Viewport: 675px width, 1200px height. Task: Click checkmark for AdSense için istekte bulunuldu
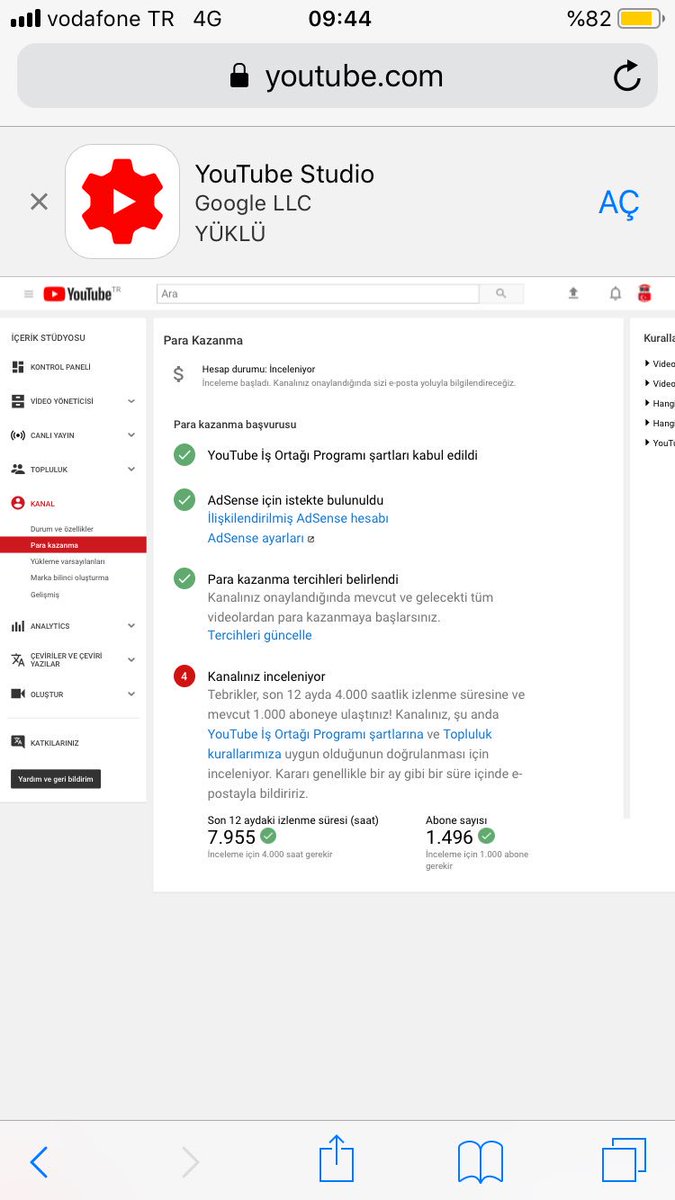click(x=184, y=500)
